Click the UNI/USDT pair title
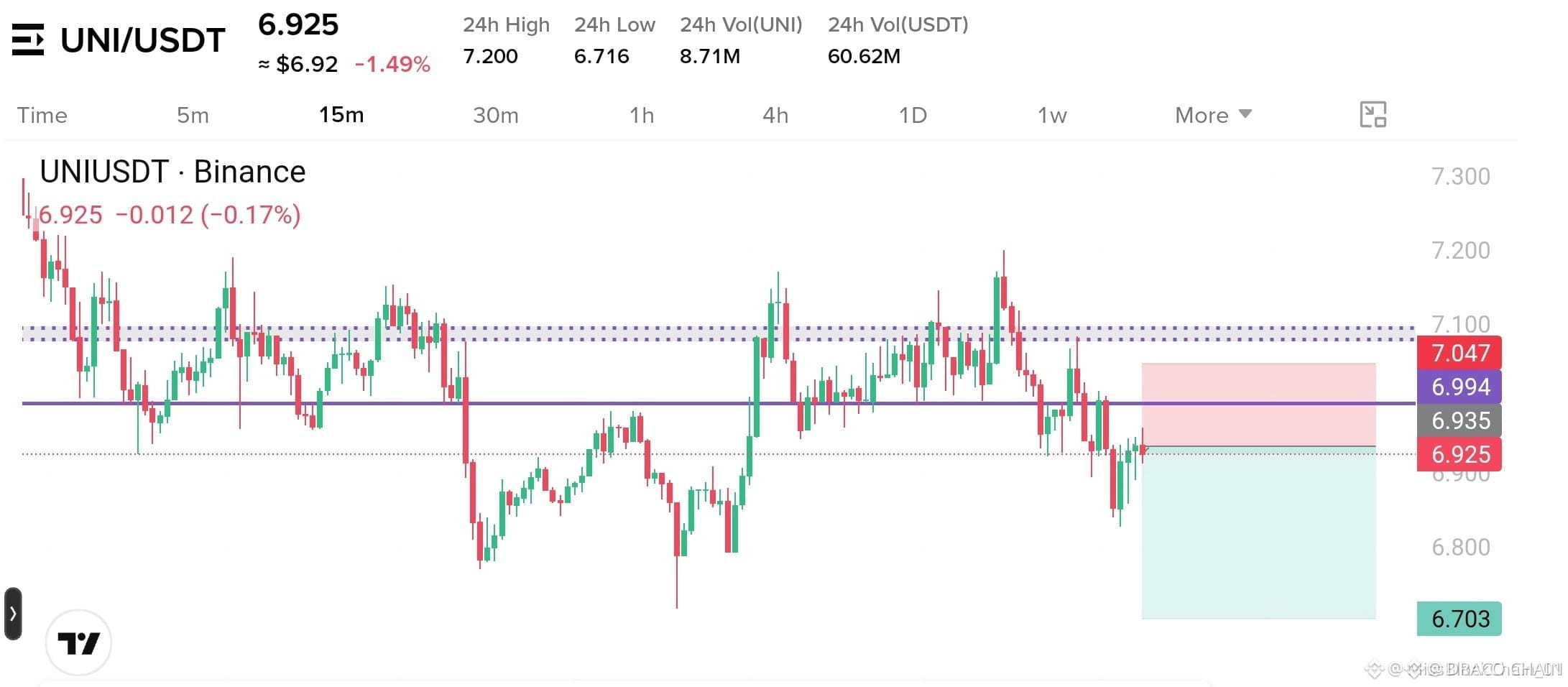1568x687 pixels. click(x=143, y=40)
